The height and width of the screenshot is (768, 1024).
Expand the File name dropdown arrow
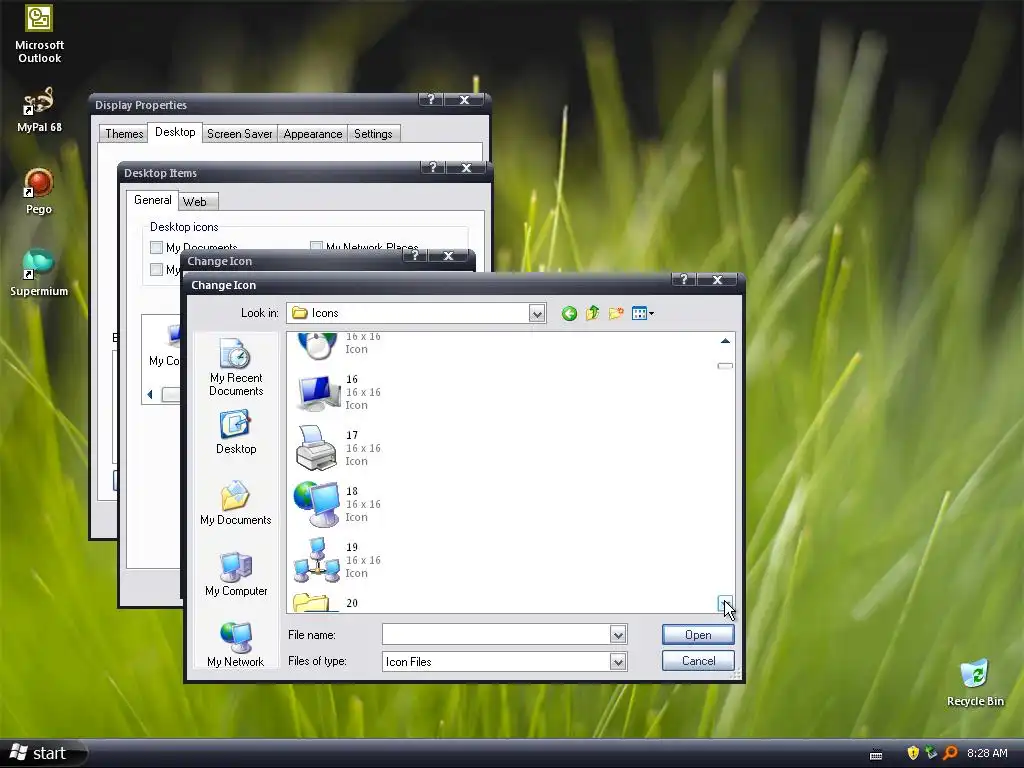click(618, 634)
